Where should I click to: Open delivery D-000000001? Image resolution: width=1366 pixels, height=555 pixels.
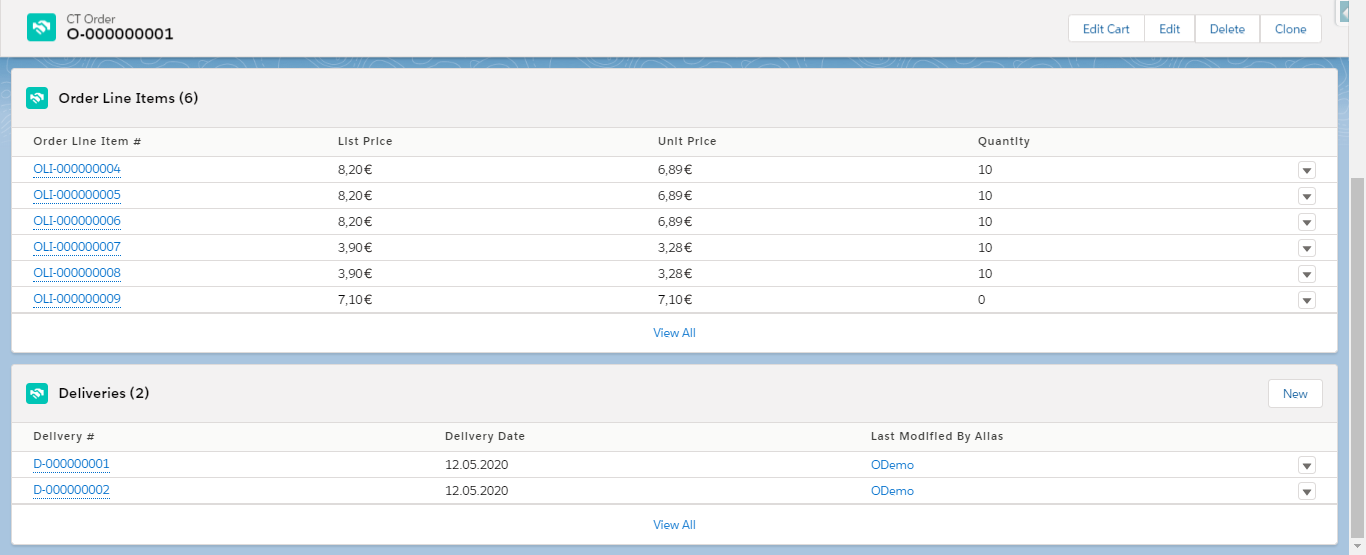pos(71,464)
